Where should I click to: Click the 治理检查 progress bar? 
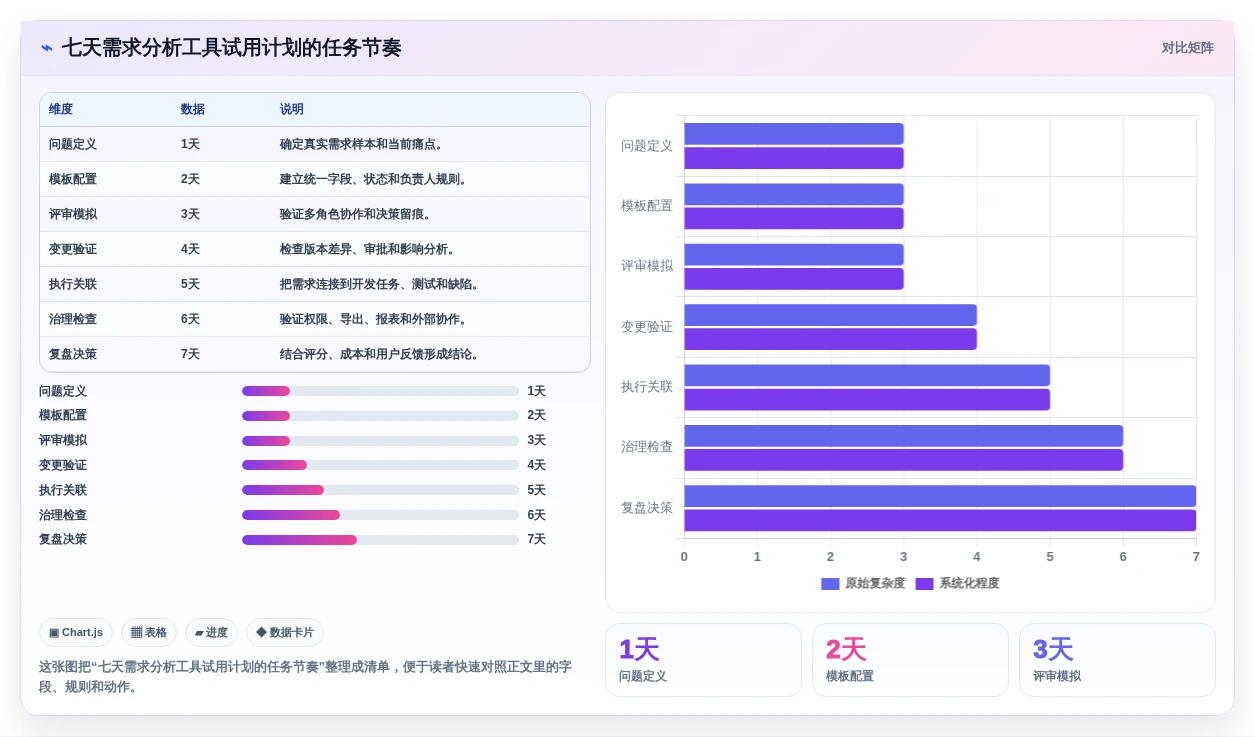380,515
